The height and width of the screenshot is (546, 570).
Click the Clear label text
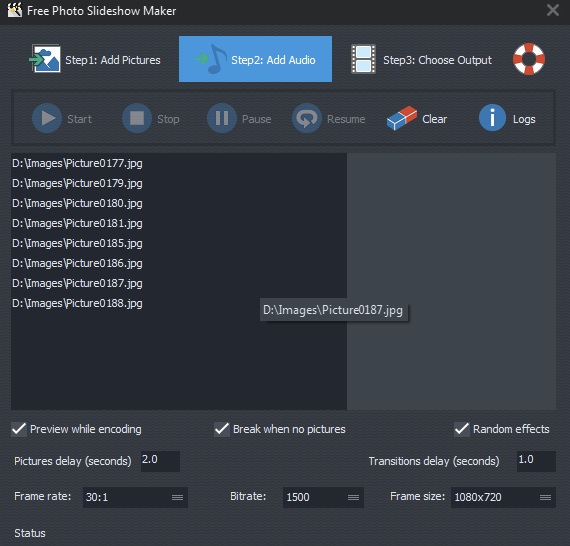tap(434, 119)
